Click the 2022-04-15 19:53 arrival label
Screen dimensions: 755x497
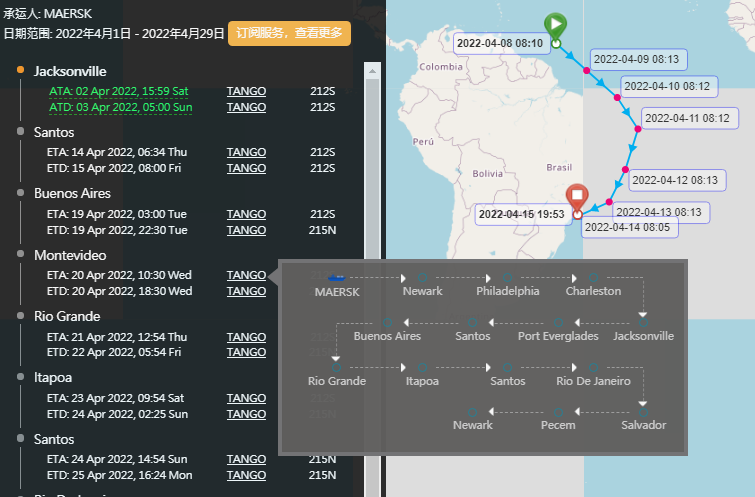[522, 213]
